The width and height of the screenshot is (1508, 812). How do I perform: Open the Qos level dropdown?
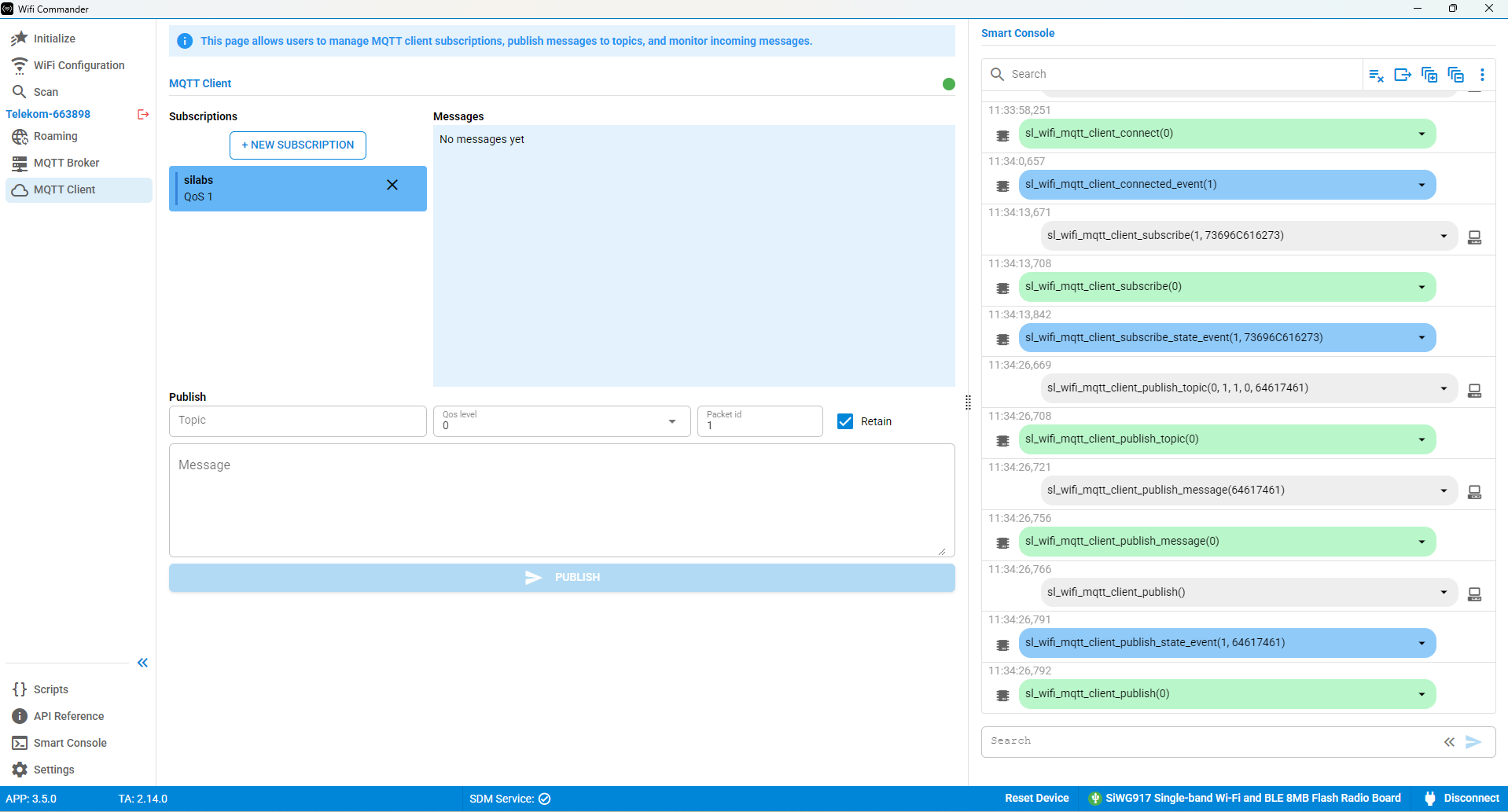click(x=562, y=421)
